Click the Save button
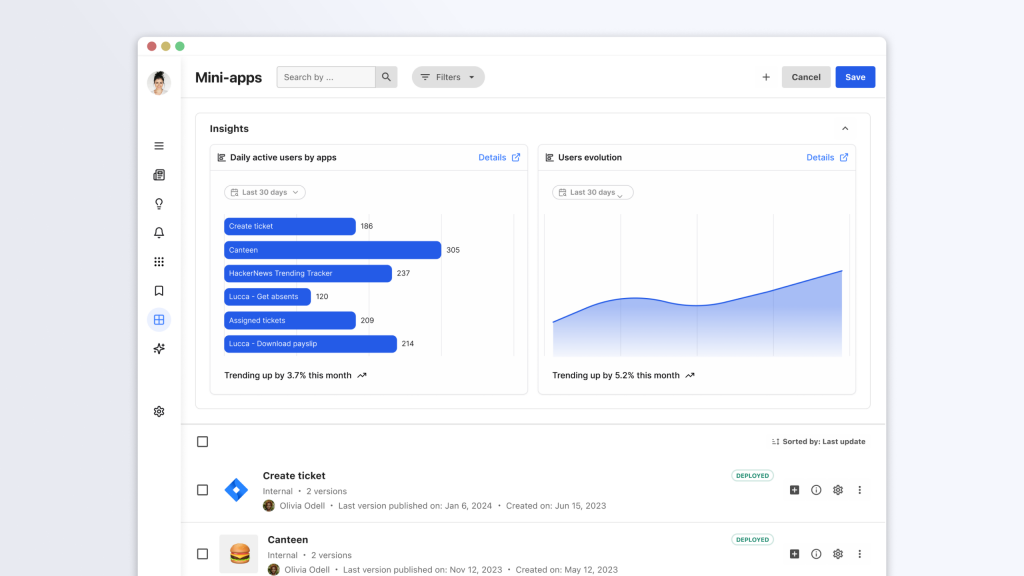Viewport: 1024px width, 576px height. point(855,77)
